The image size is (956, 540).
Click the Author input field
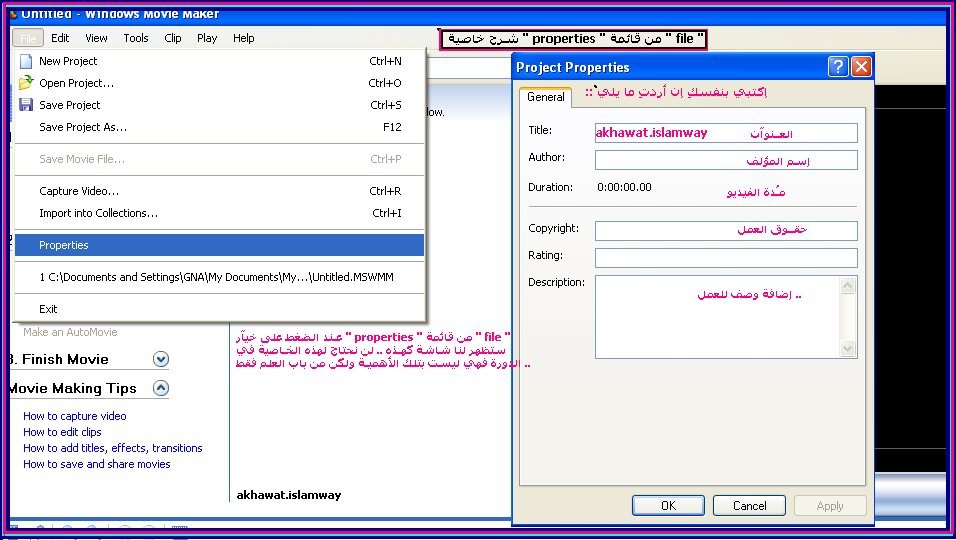click(726, 160)
